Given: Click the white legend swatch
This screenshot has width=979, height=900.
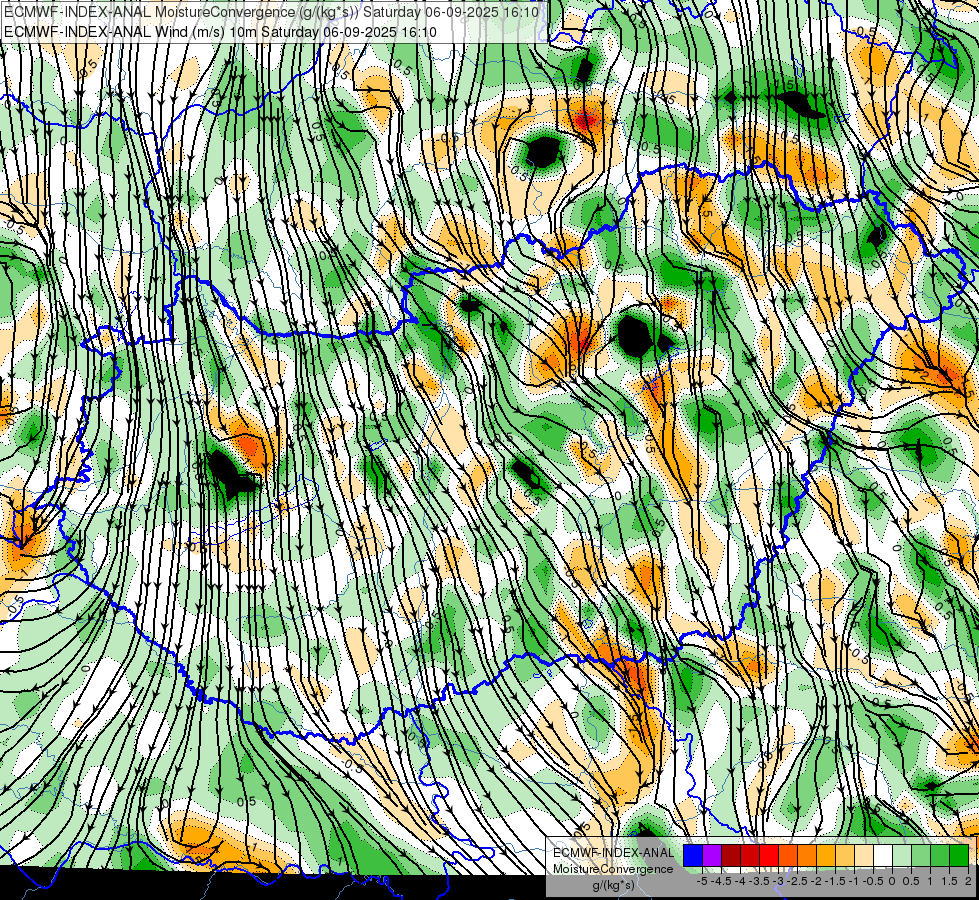Looking at the screenshot, I should 883,855.
